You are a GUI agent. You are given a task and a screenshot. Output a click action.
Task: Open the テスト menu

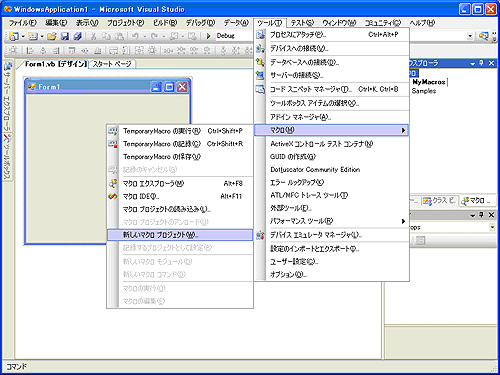pyautogui.click(x=302, y=23)
